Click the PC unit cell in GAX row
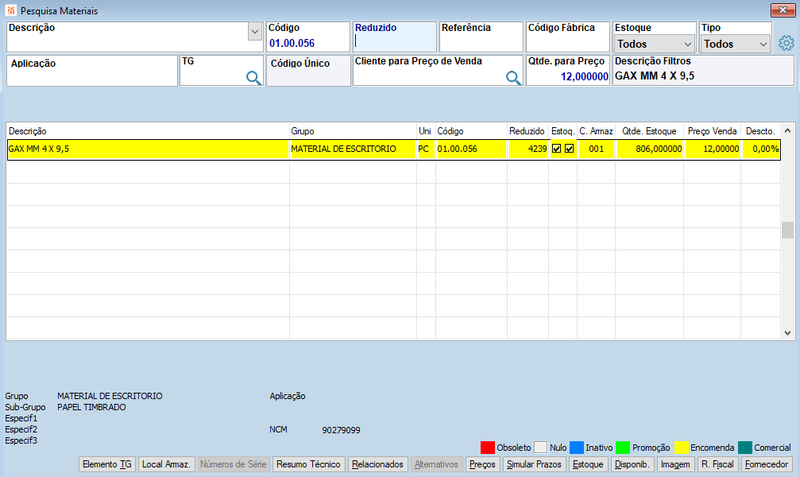This screenshot has width=800, height=477. click(426, 149)
